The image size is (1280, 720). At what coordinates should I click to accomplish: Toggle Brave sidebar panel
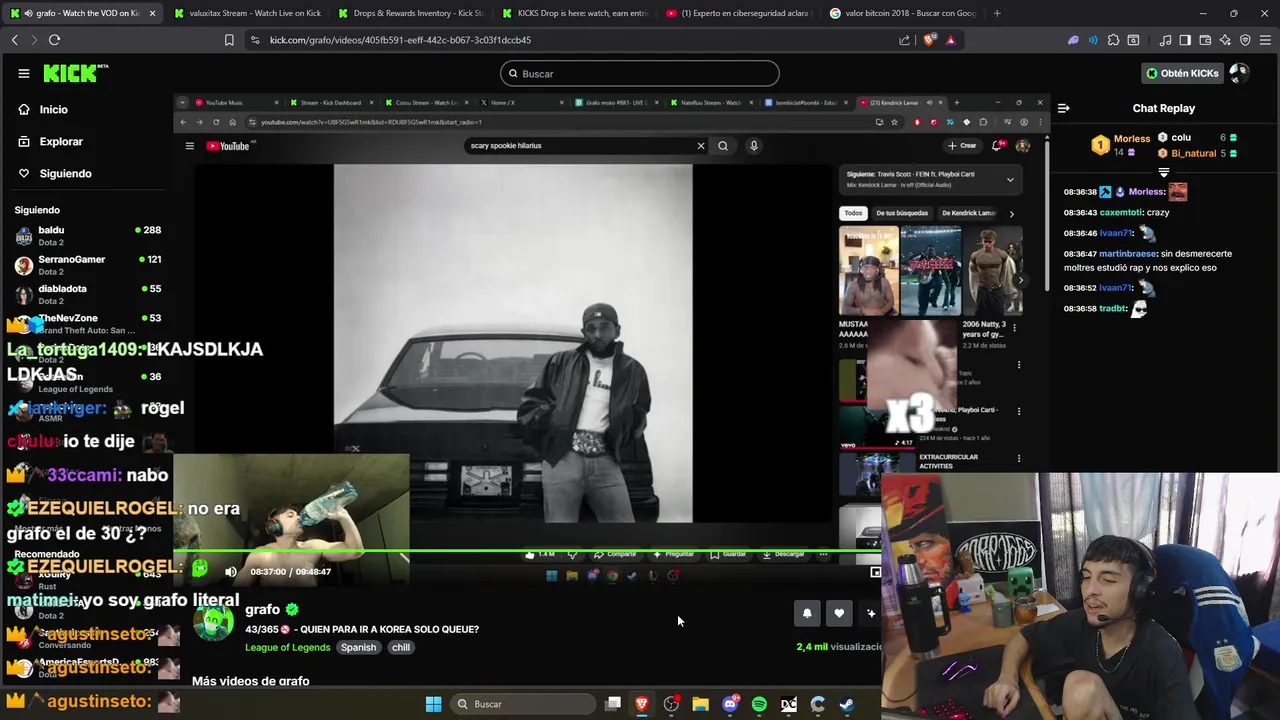[x=1185, y=40]
